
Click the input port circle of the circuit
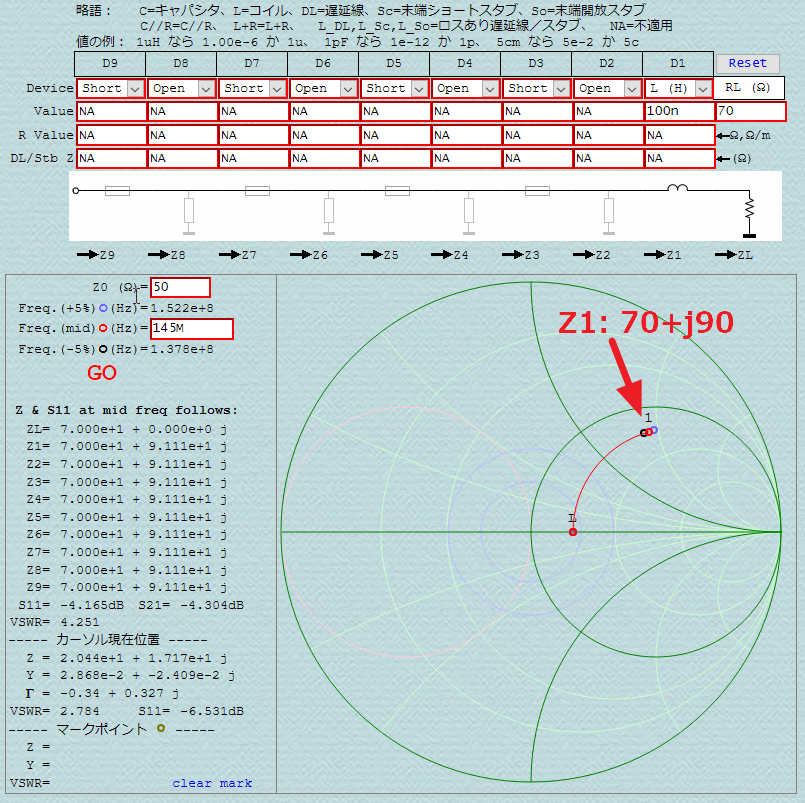coord(76,190)
